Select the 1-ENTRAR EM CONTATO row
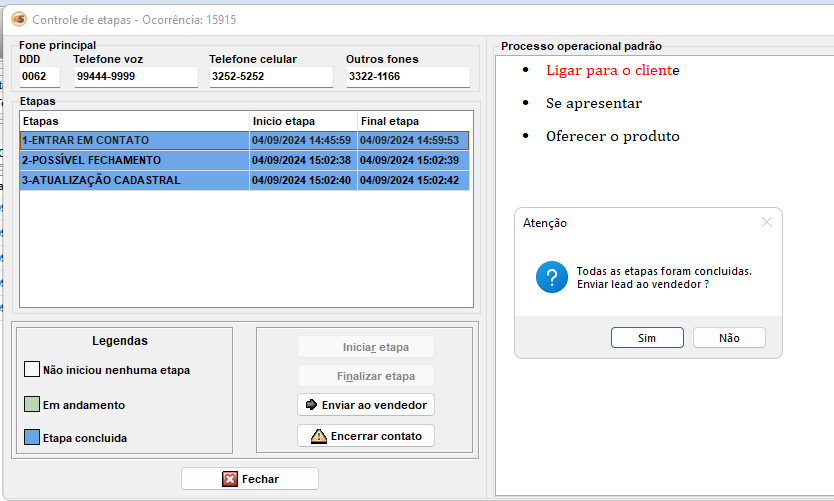The width and height of the screenshot is (834, 501). [x=134, y=140]
